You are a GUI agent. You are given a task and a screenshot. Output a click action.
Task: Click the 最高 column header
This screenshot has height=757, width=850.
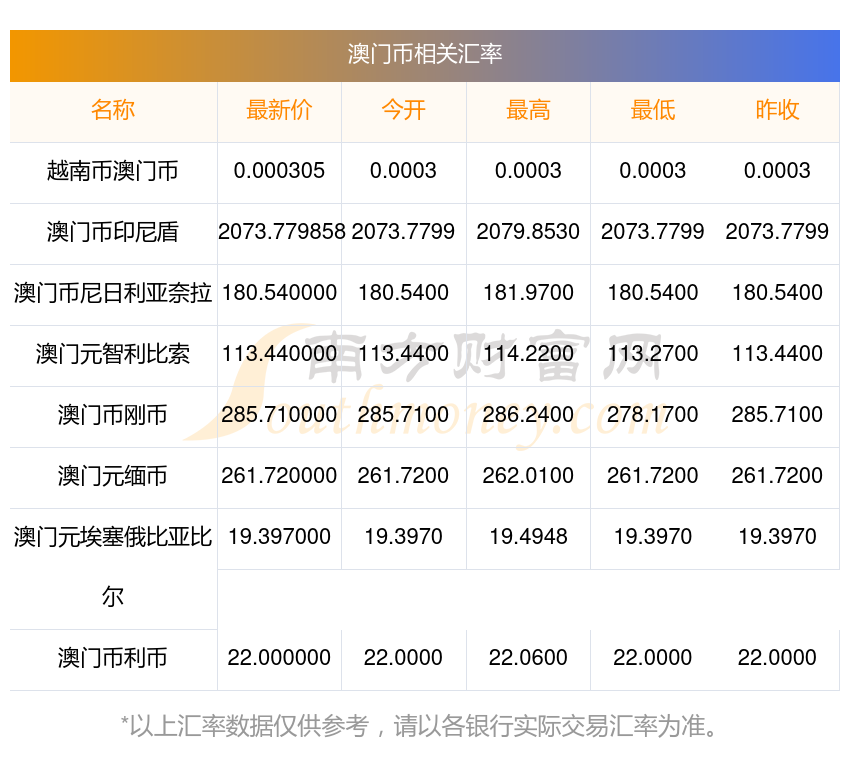click(528, 111)
